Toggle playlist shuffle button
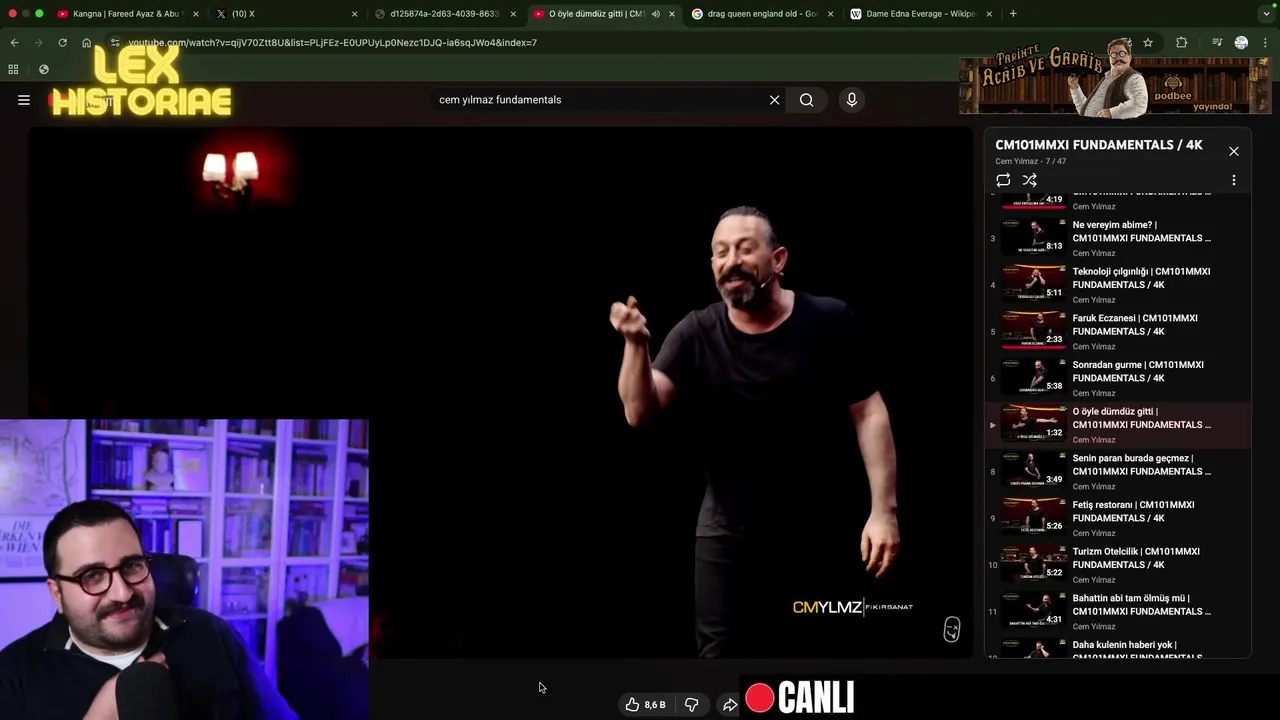This screenshot has height=720, width=1280. (x=1030, y=180)
